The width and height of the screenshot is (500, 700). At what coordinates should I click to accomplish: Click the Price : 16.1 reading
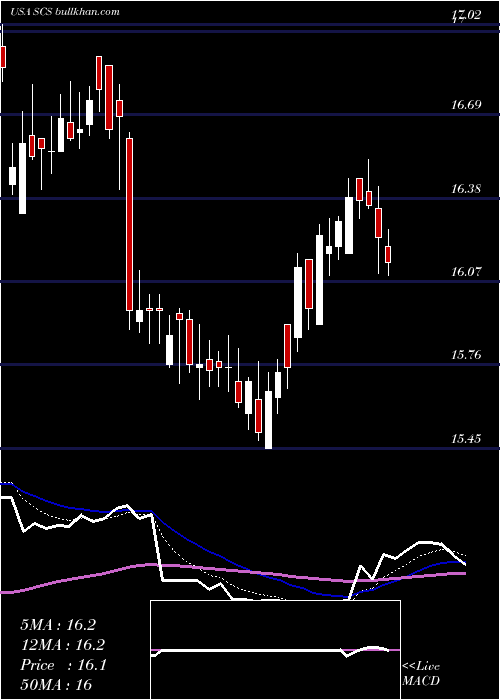tap(63, 665)
